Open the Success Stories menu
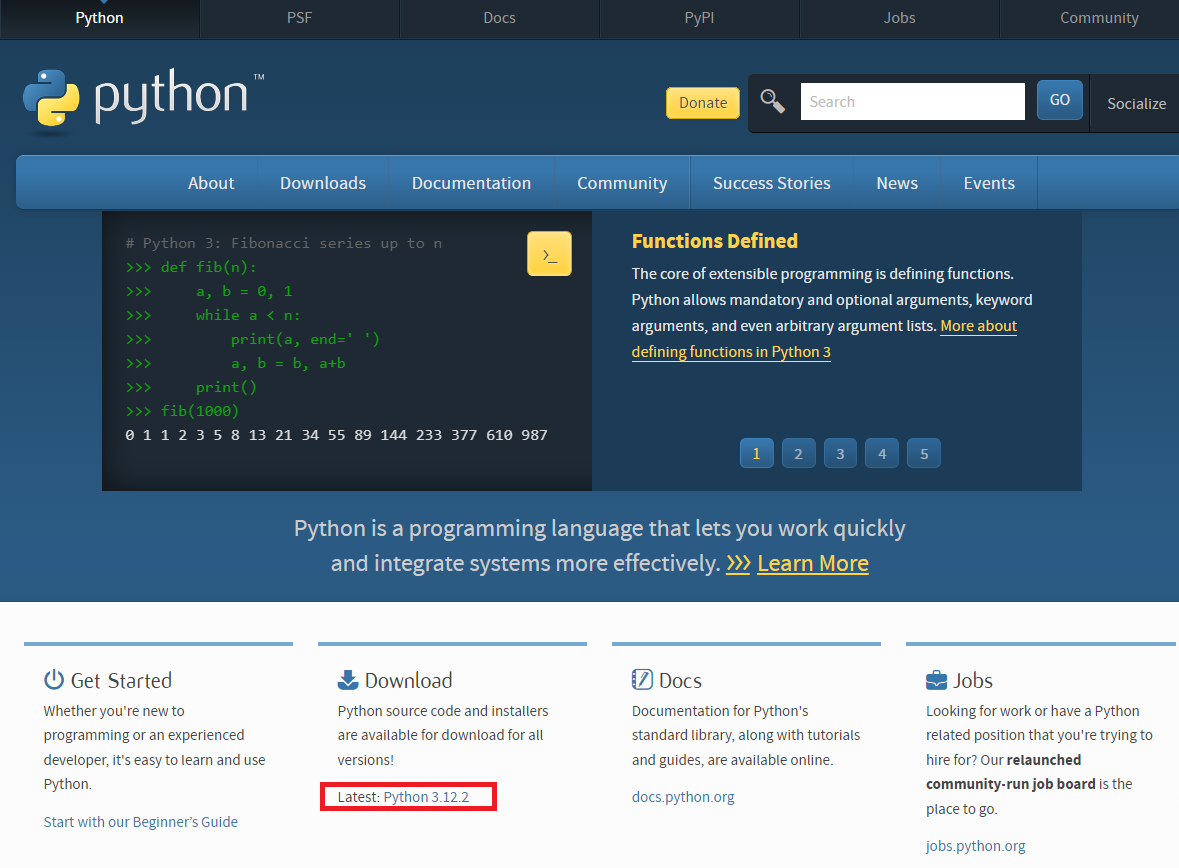The image size is (1179, 868). 771,183
